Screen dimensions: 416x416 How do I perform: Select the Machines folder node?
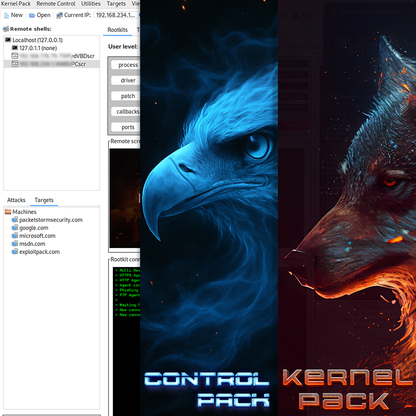pyautogui.click(x=24, y=212)
